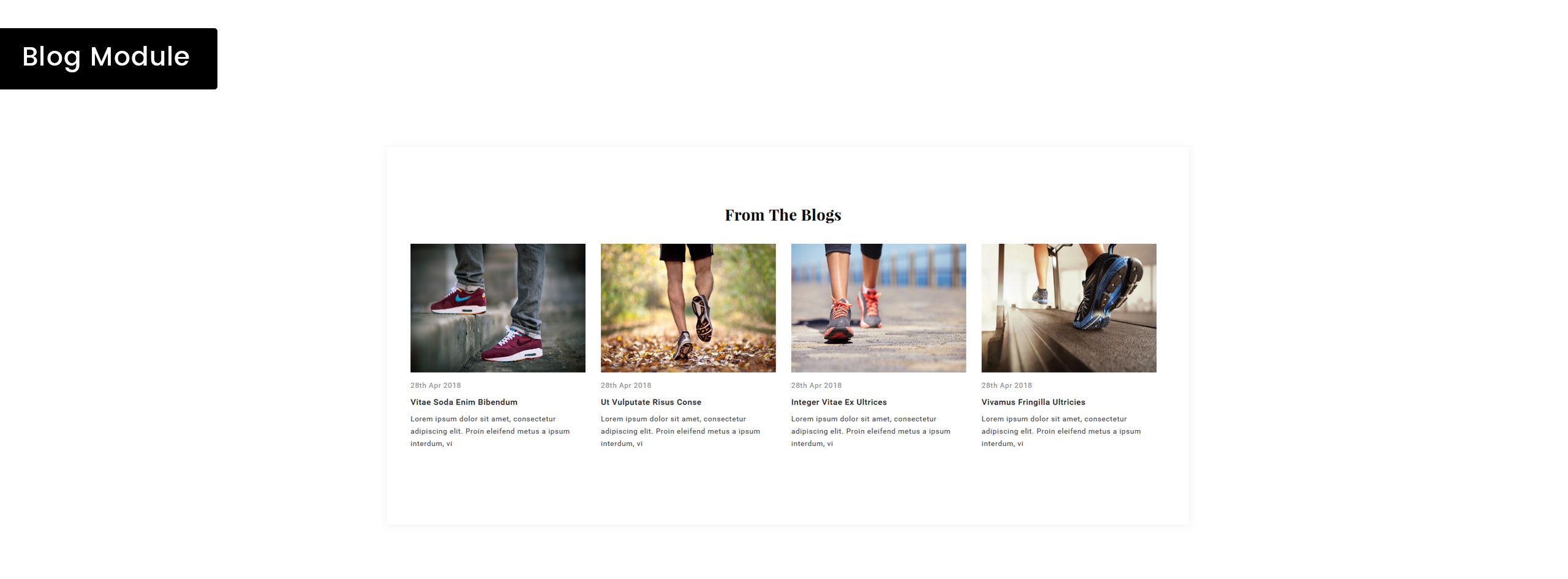The width and height of the screenshot is (1568, 579).
Task: Open the maroon sneakers blog image
Action: (497, 308)
